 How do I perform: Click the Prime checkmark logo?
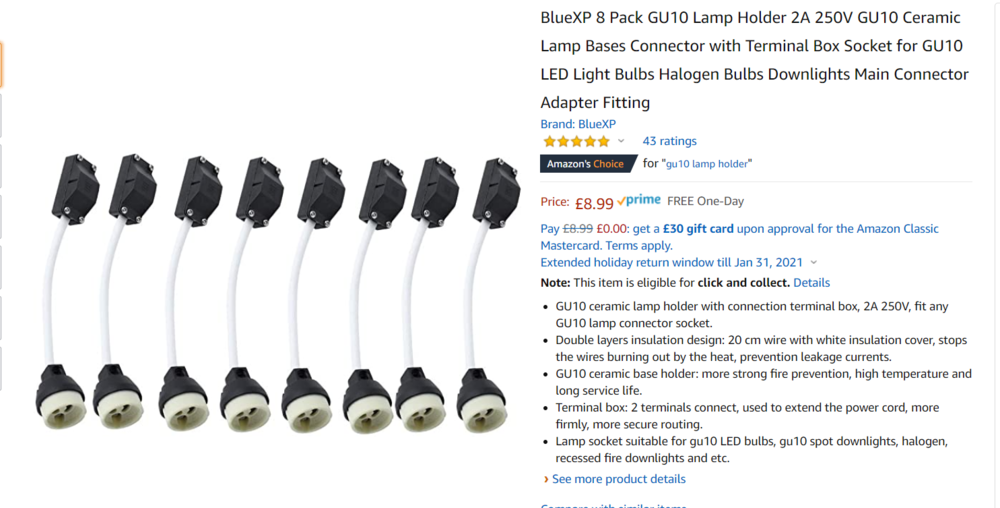coord(639,200)
